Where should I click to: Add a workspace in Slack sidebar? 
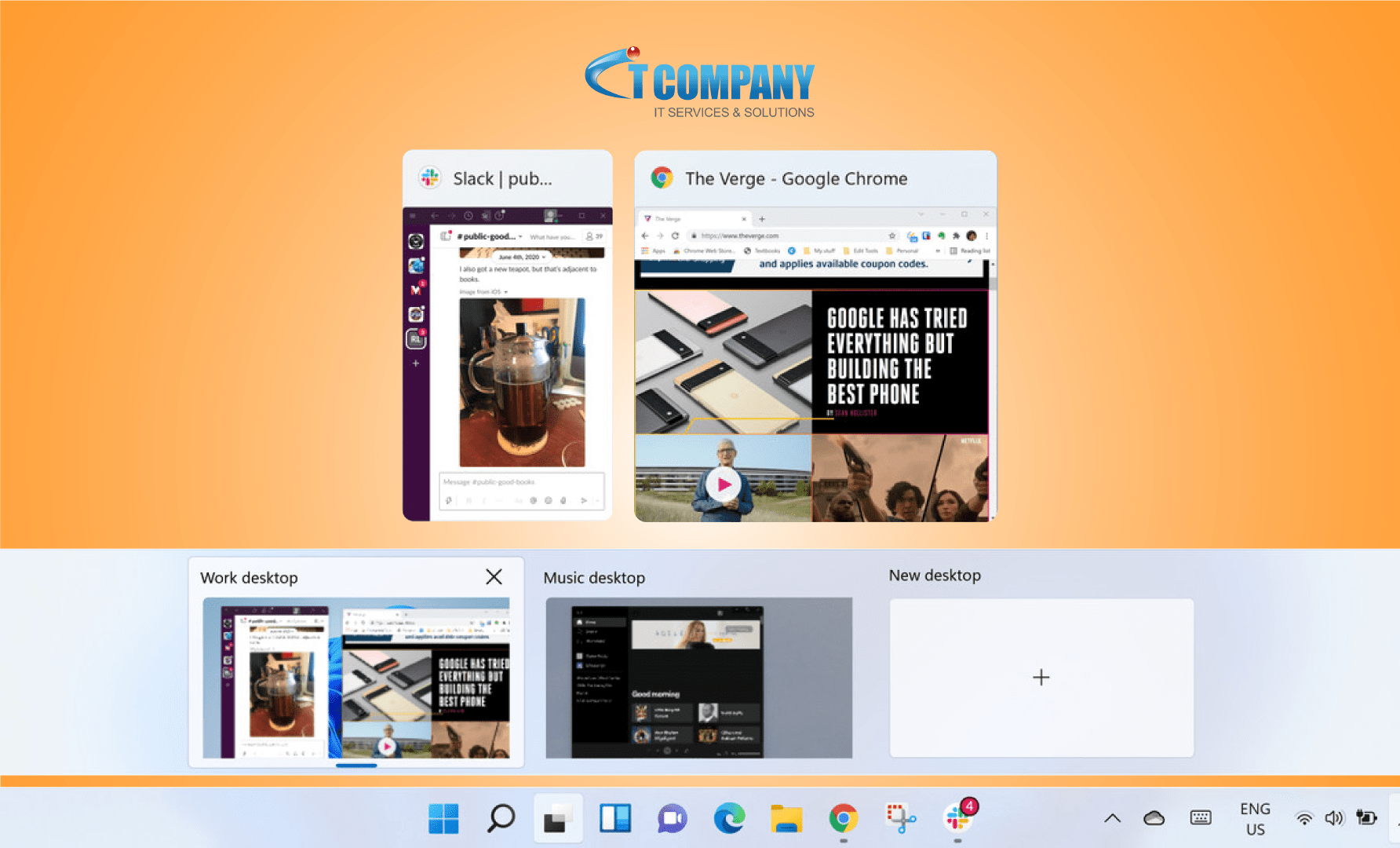coord(416,364)
